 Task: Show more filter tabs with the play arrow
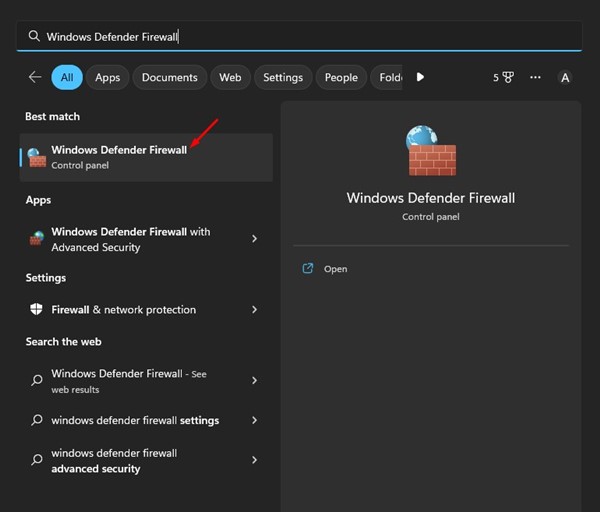click(x=420, y=77)
